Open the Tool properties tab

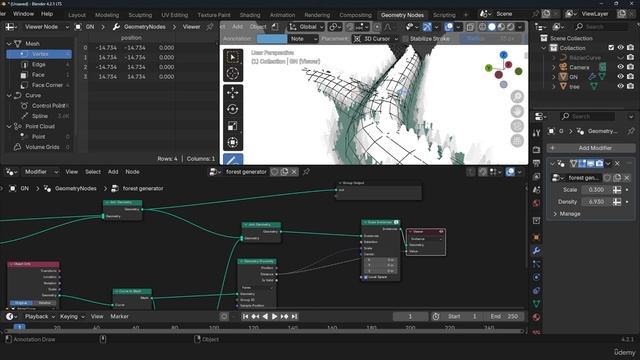pyautogui.click(x=537, y=133)
